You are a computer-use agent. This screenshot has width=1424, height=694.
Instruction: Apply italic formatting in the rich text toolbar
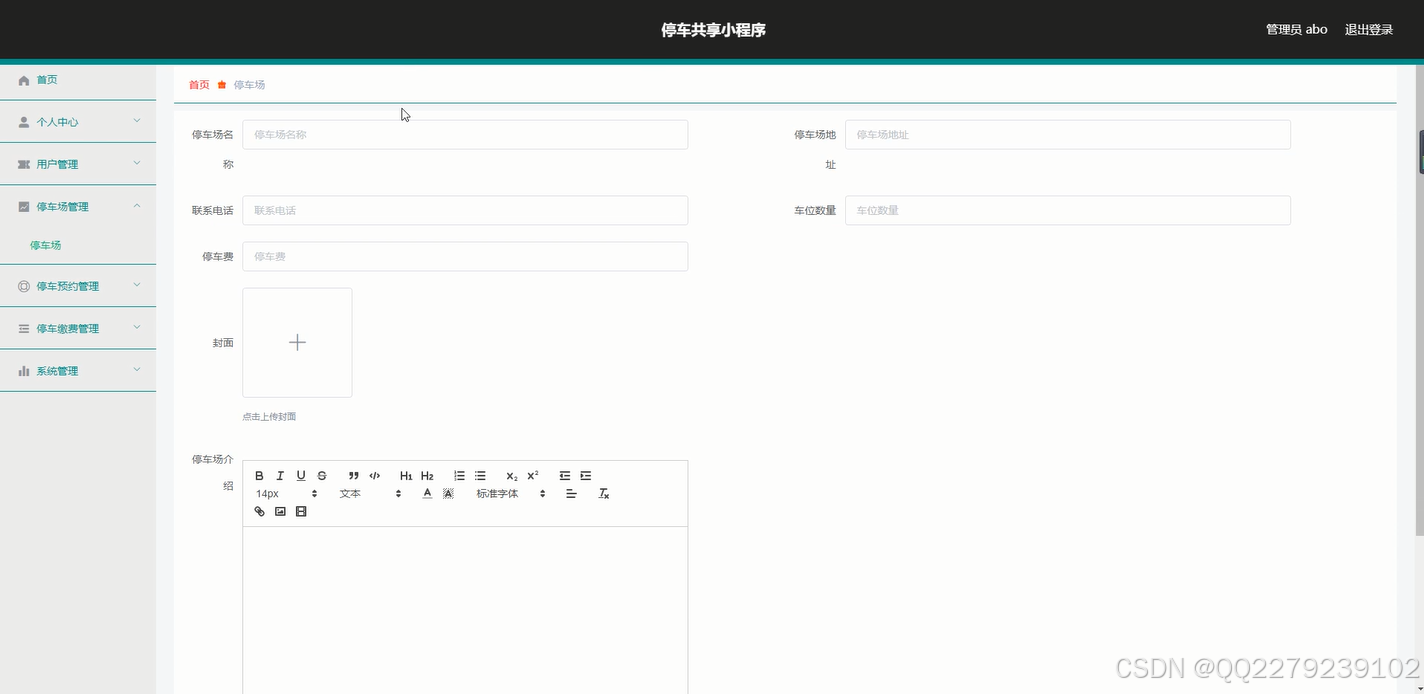click(x=280, y=475)
